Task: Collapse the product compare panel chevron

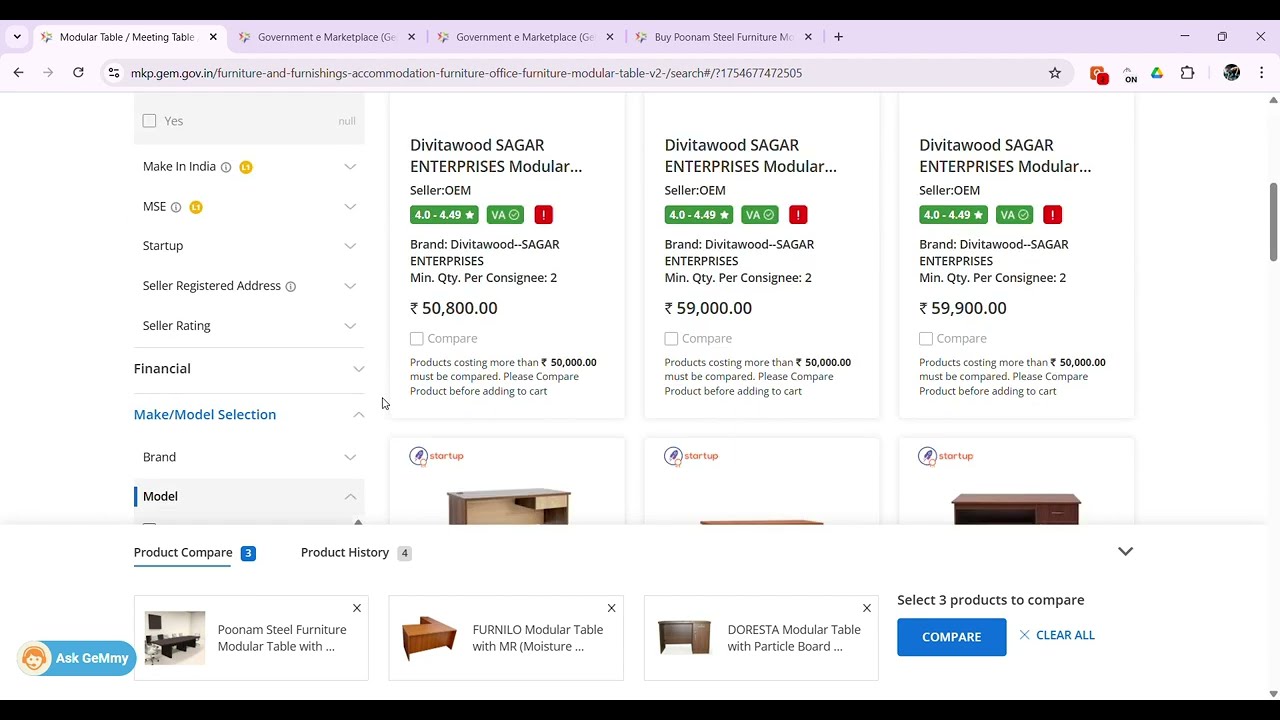Action: (1125, 552)
